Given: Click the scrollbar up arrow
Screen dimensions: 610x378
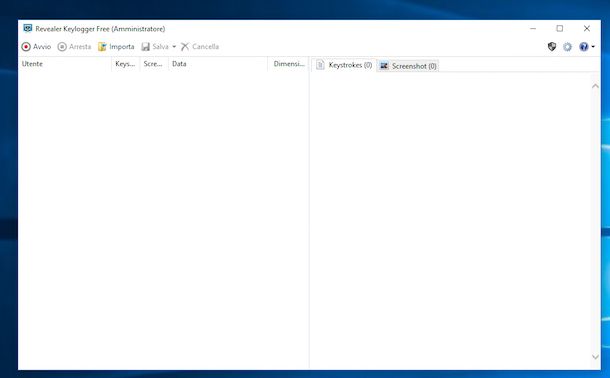Looking at the screenshot, I should [595, 86].
